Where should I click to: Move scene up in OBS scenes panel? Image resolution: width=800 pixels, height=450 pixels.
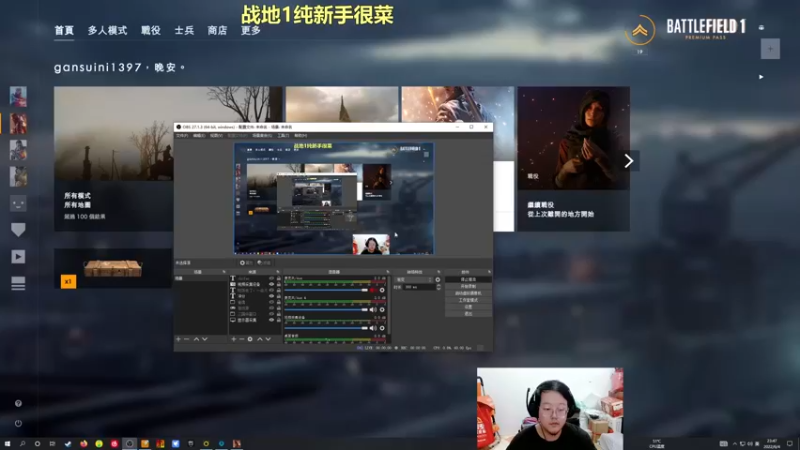[x=196, y=339]
